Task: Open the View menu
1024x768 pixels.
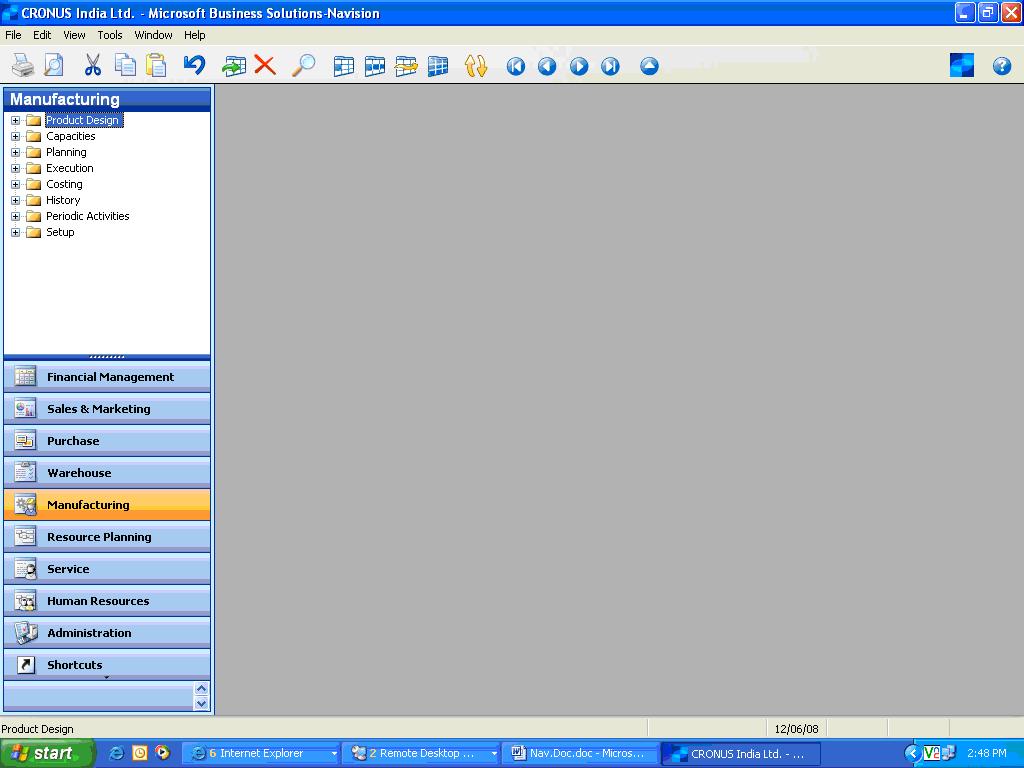Action: click(74, 35)
